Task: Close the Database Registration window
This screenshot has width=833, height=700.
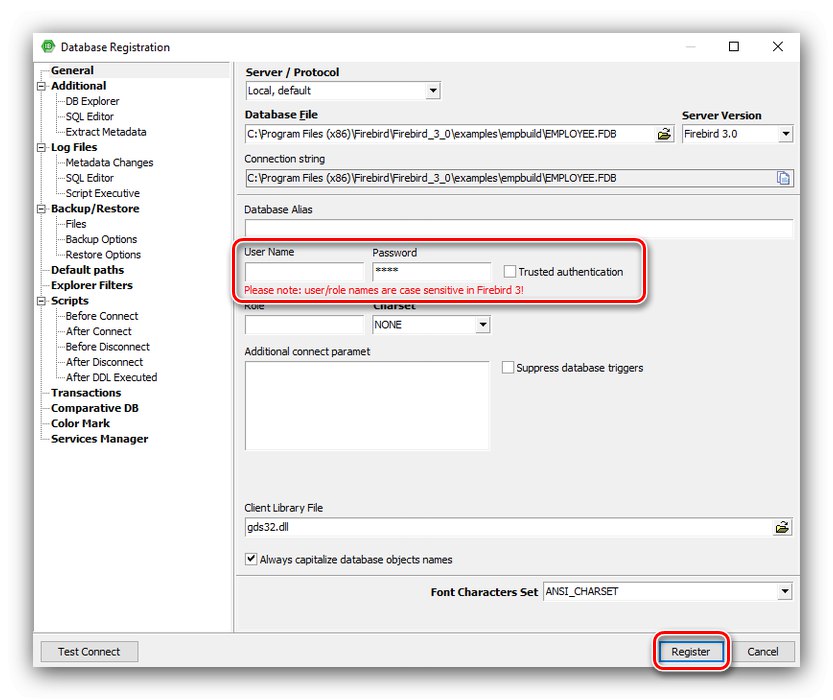Action: pyautogui.click(x=778, y=47)
